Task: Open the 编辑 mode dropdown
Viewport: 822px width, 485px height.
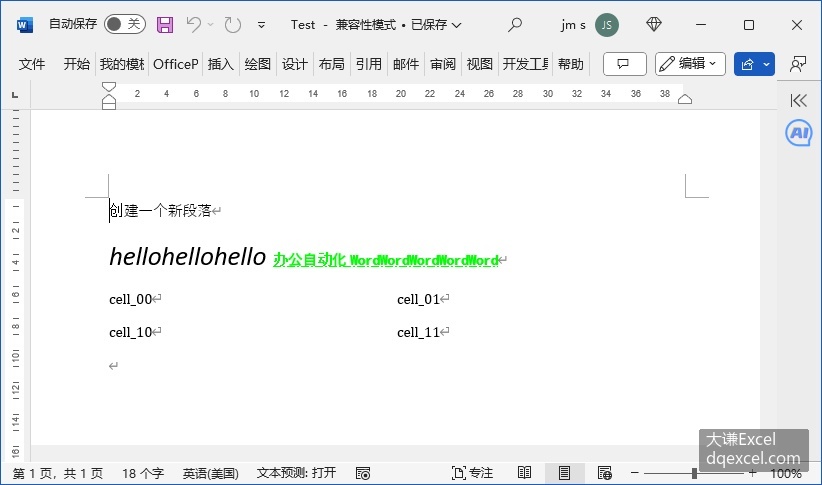Action: click(x=690, y=64)
